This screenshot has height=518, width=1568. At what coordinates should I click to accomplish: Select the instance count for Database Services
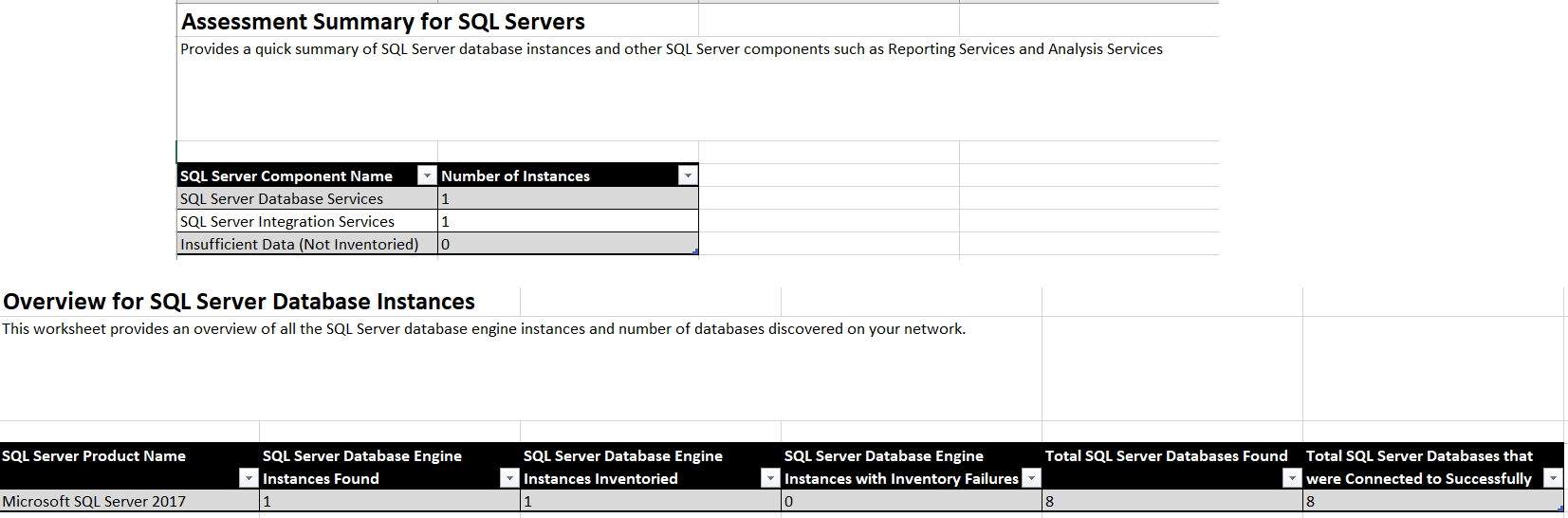coord(567,198)
